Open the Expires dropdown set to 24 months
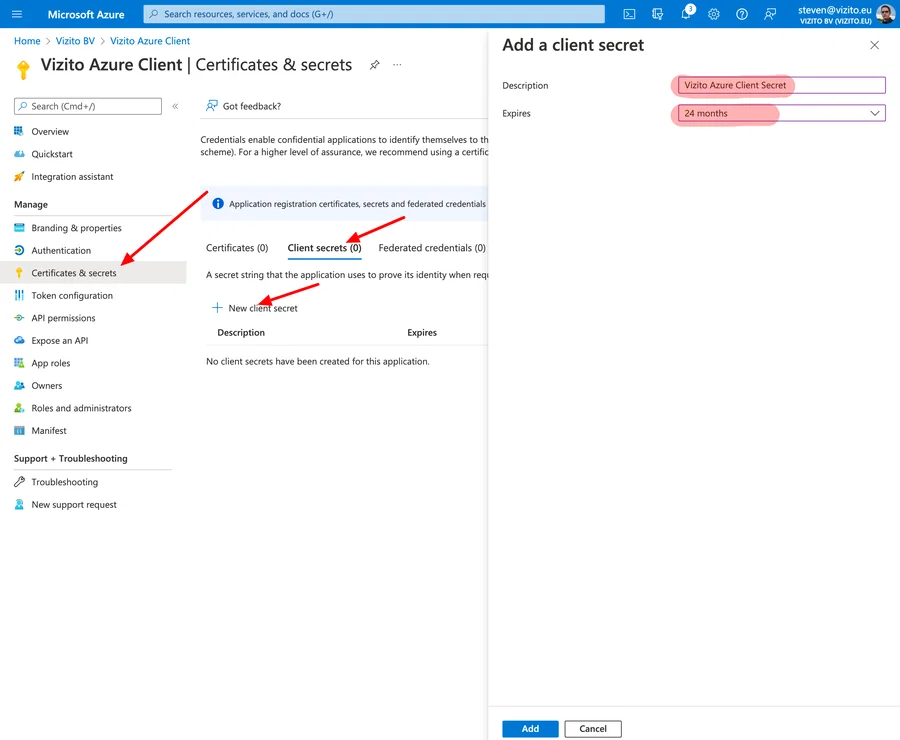This screenshot has height=740, width=900. (x=779, y=113)
